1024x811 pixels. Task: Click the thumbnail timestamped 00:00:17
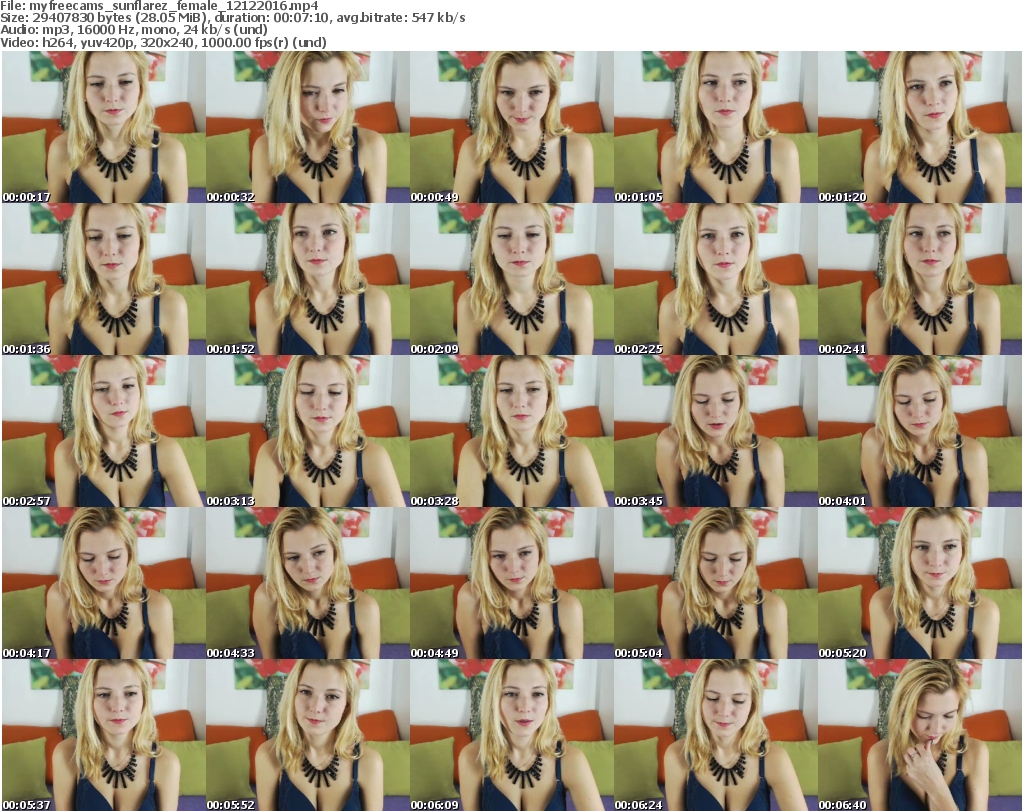104,127
